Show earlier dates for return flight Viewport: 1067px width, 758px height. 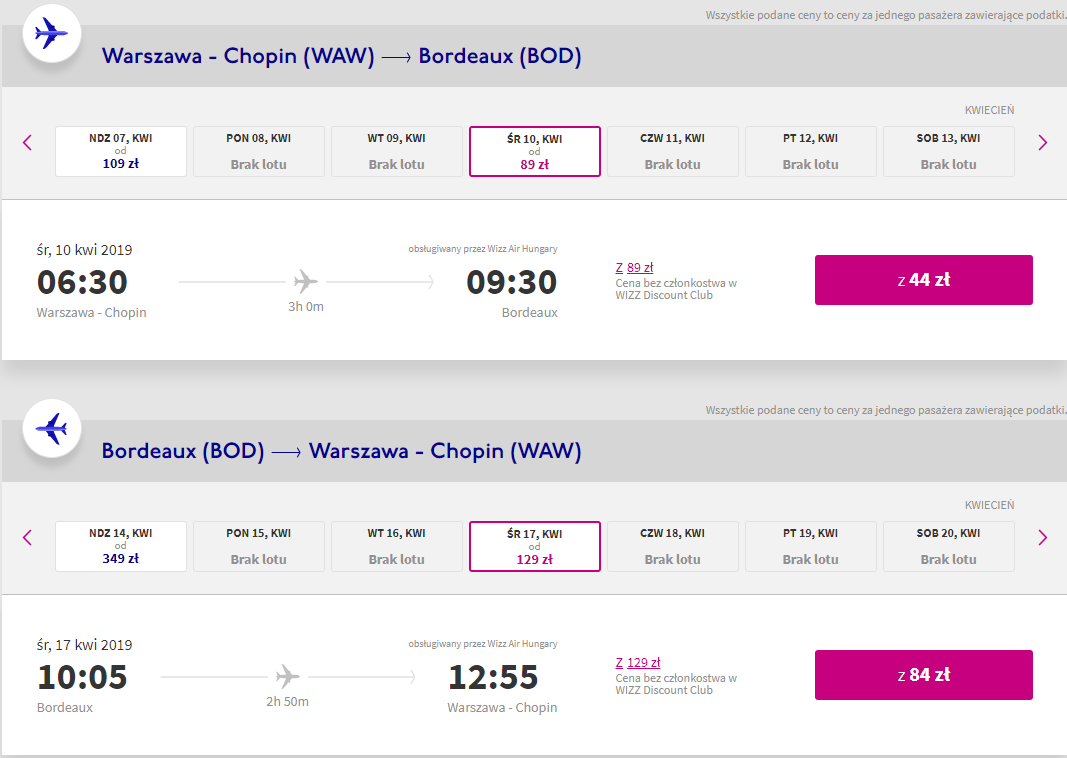(27, 537)
